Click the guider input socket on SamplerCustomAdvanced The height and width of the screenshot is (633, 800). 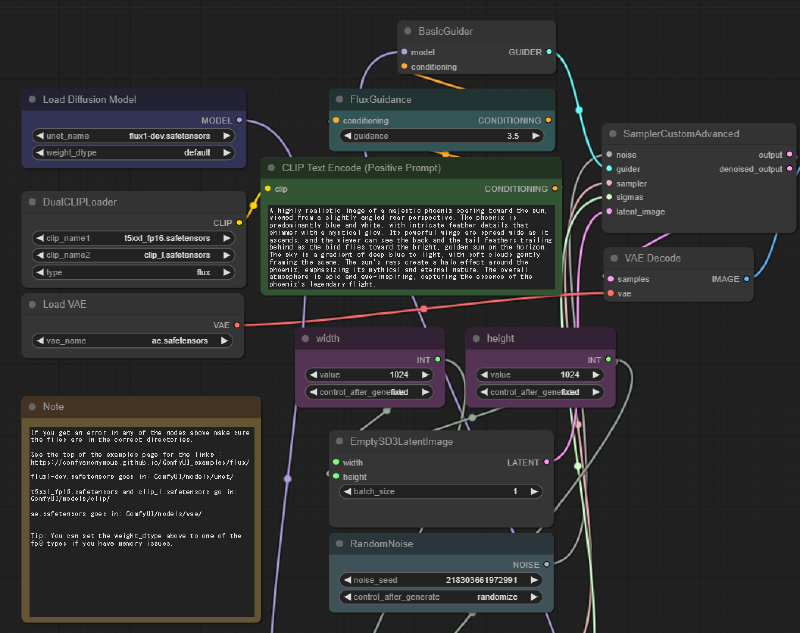(609, 169)
